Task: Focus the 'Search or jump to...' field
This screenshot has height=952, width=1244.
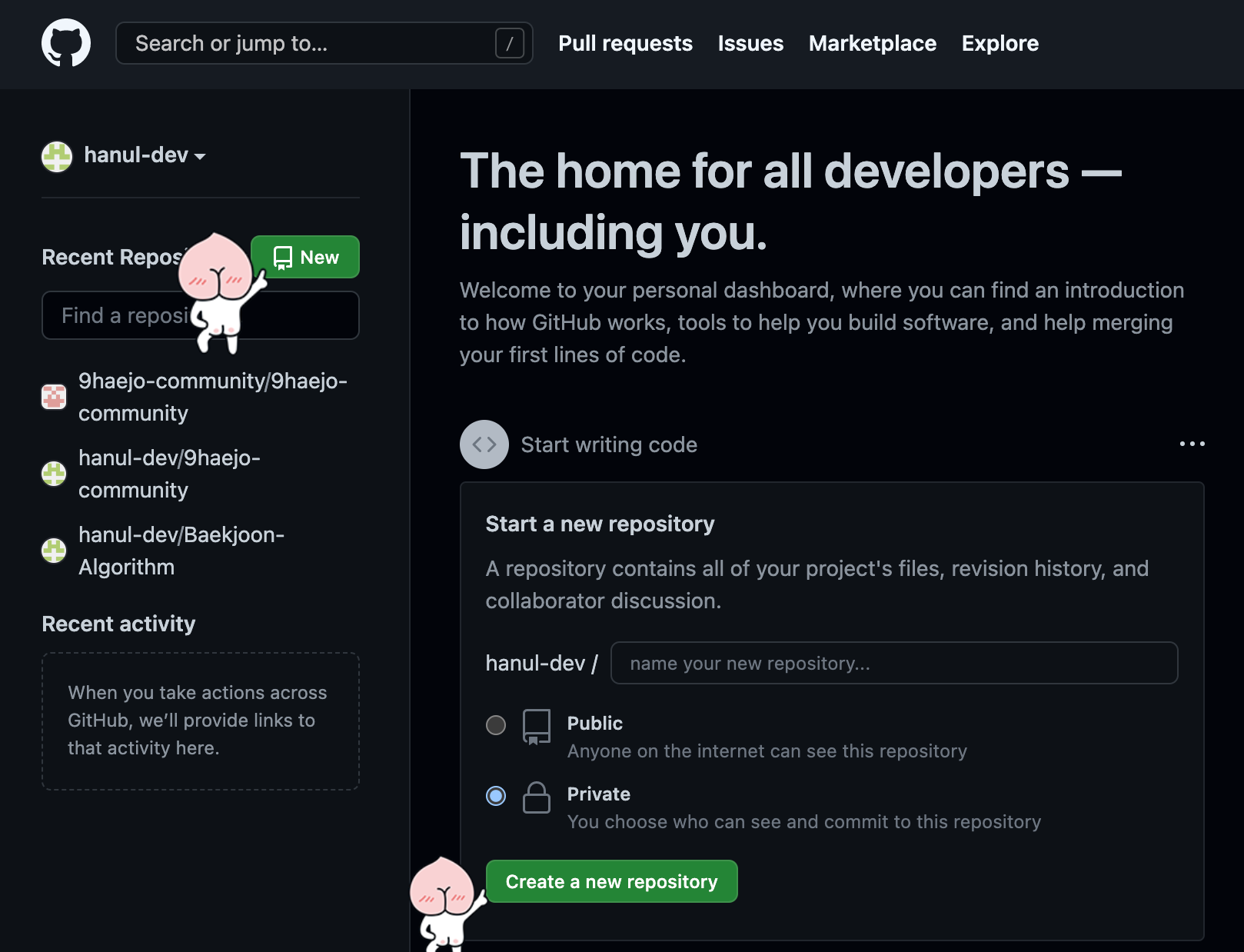Action: (x=324, y=43)
